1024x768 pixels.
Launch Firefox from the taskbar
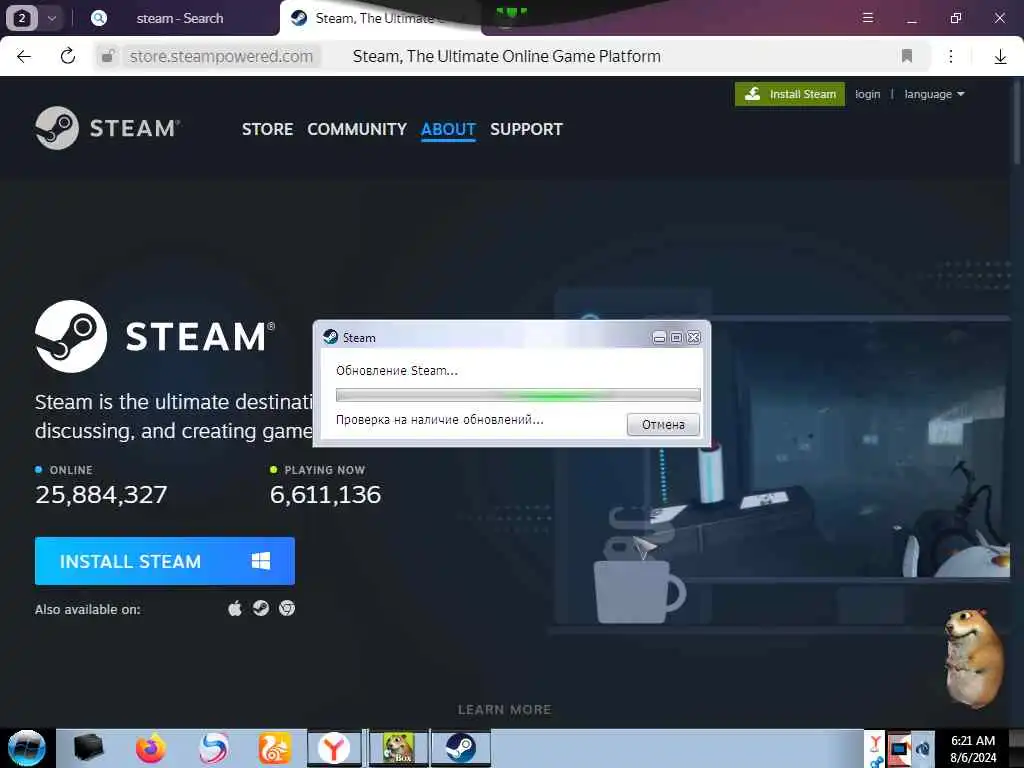coord(150,748)
